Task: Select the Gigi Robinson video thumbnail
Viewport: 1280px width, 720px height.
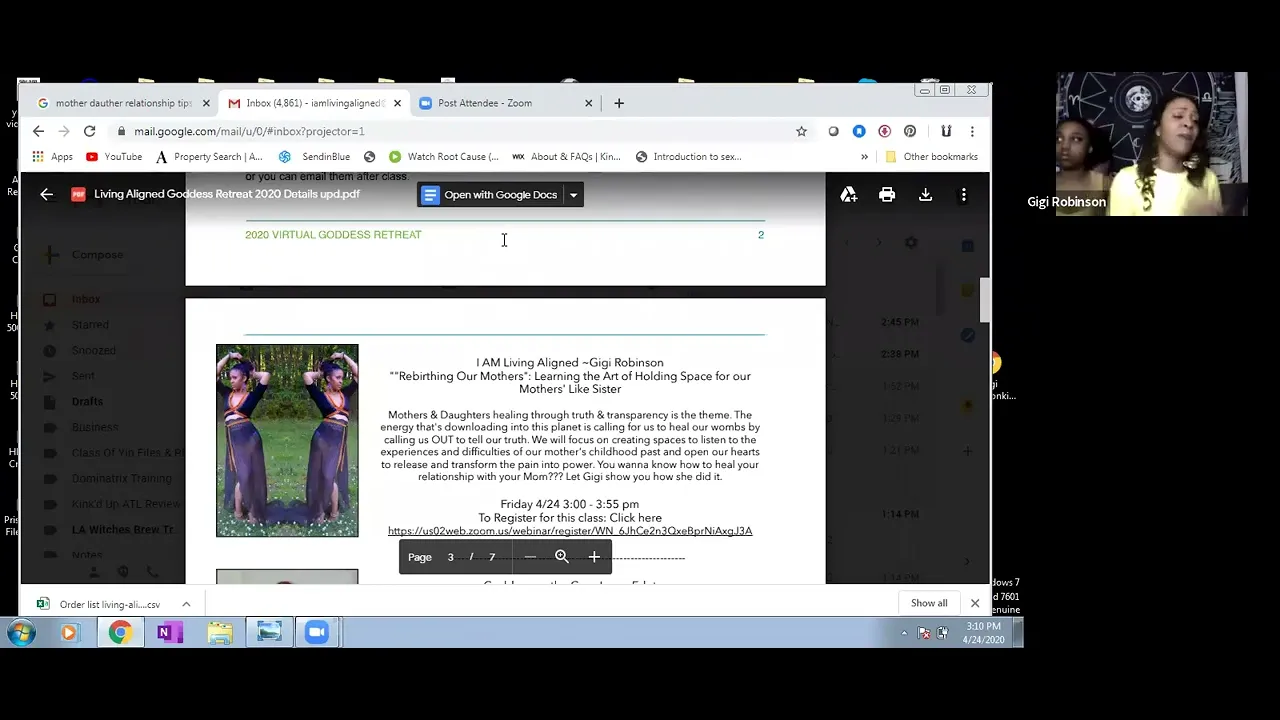Action: 1151,144
